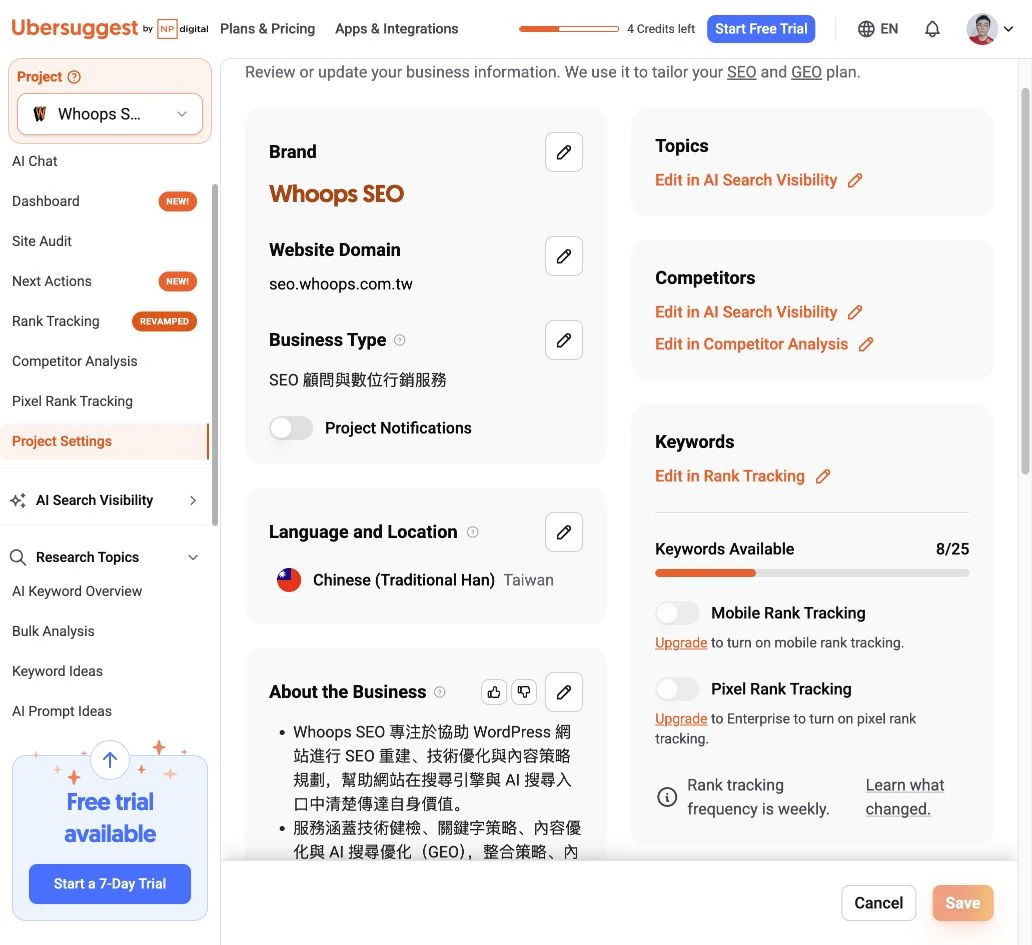
Task: Click the Project help question icon
Action: click(74, 77)
